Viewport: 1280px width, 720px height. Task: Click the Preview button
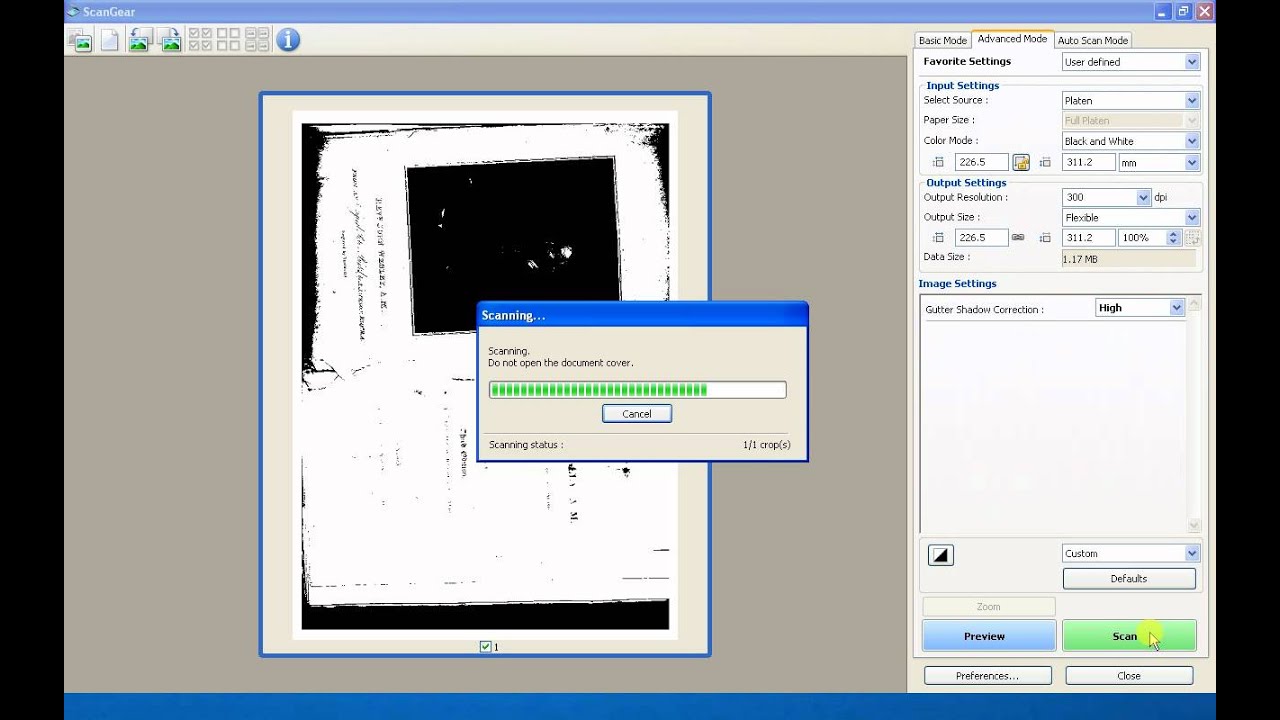[x=988, y=636]
